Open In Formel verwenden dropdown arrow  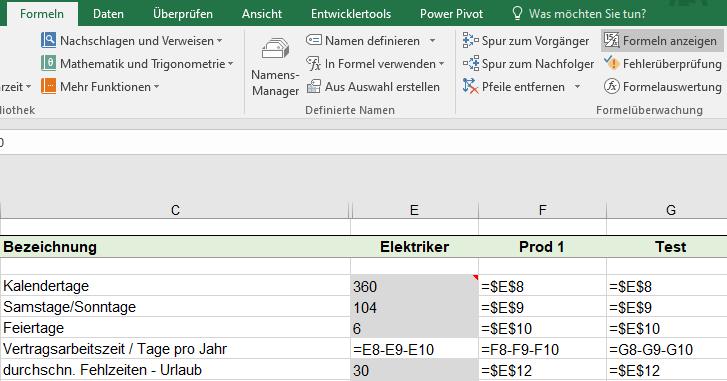click(x=441, y=64)
